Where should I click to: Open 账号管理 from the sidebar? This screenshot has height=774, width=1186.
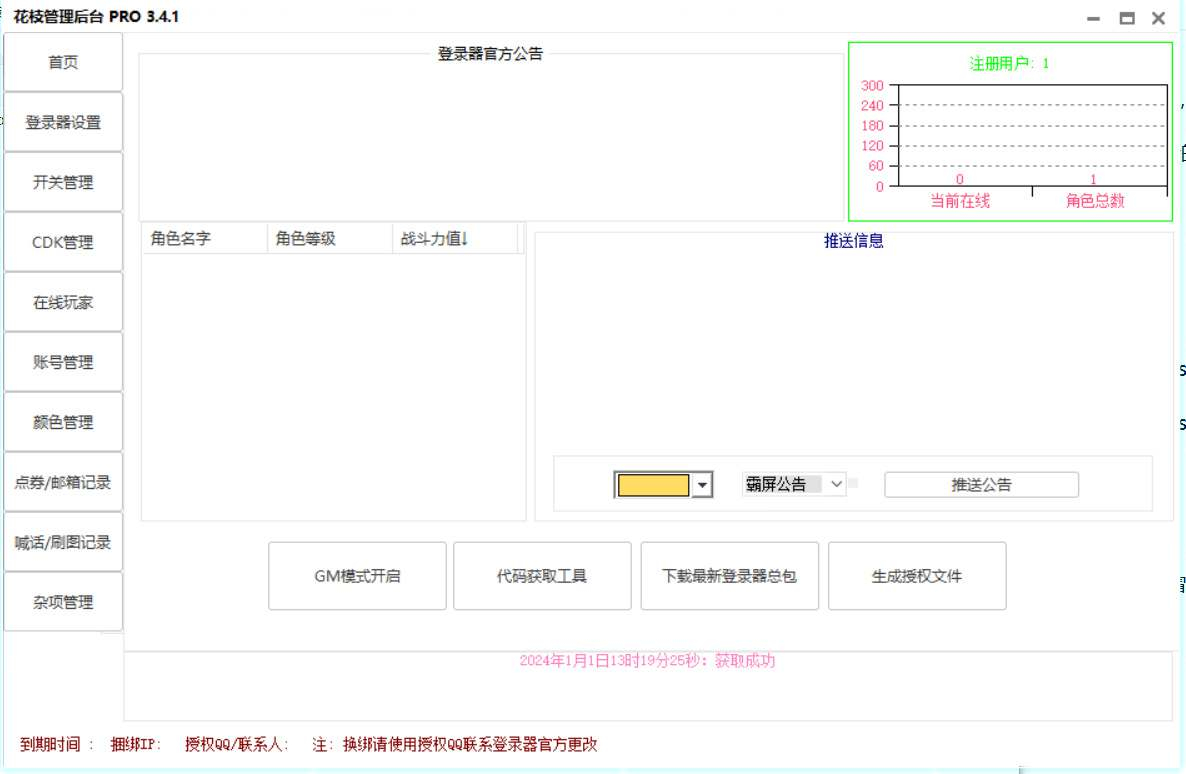[x=63, y=362]
